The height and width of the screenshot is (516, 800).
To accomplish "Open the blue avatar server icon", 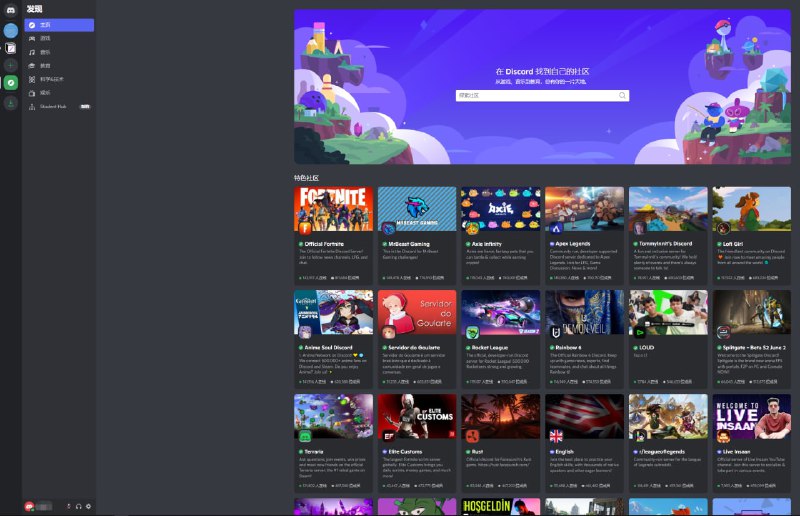I will click(10, 30).
